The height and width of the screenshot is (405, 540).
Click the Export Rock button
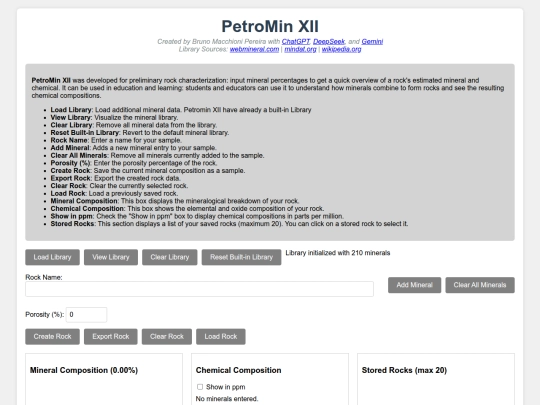pos(111,336)
